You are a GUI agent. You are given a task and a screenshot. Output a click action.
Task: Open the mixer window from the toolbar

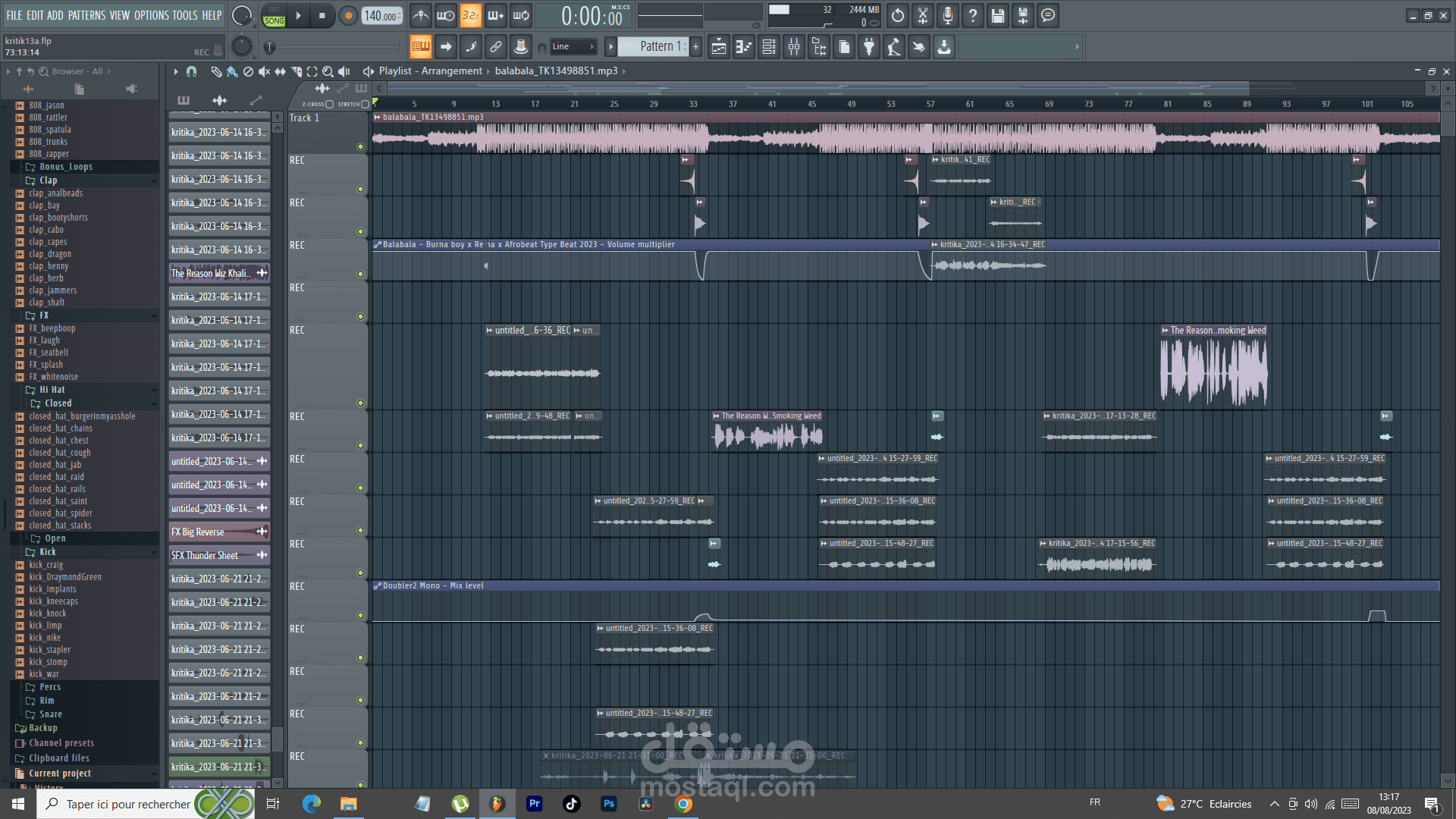[x=794, y=47]
